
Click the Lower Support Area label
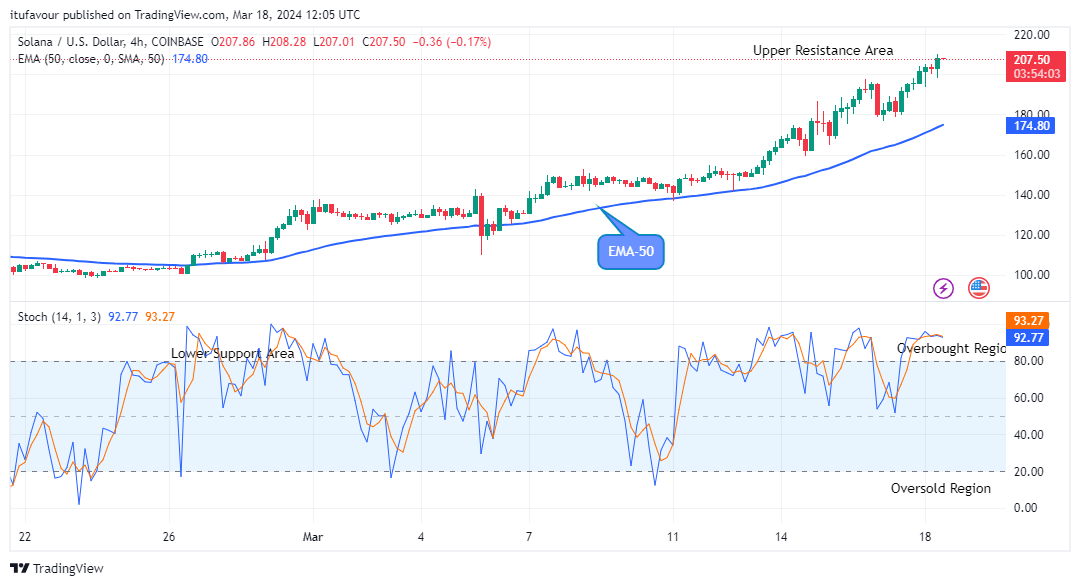232,353
